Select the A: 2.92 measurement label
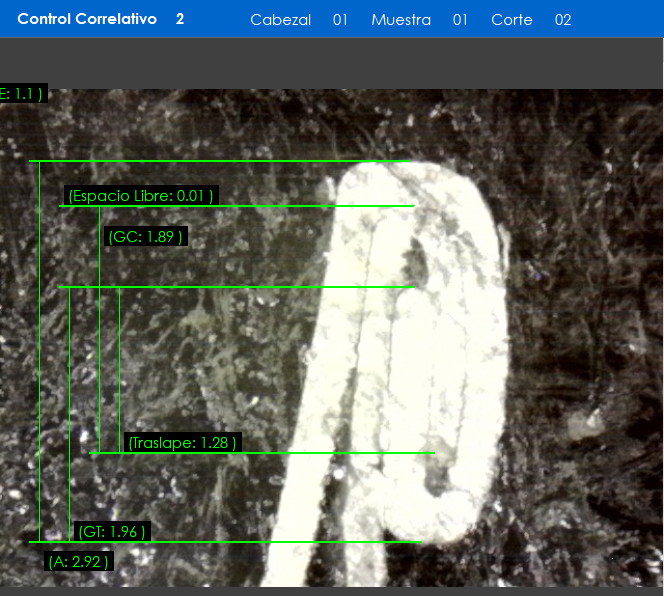Screen dimensions: 664x596 78,562
